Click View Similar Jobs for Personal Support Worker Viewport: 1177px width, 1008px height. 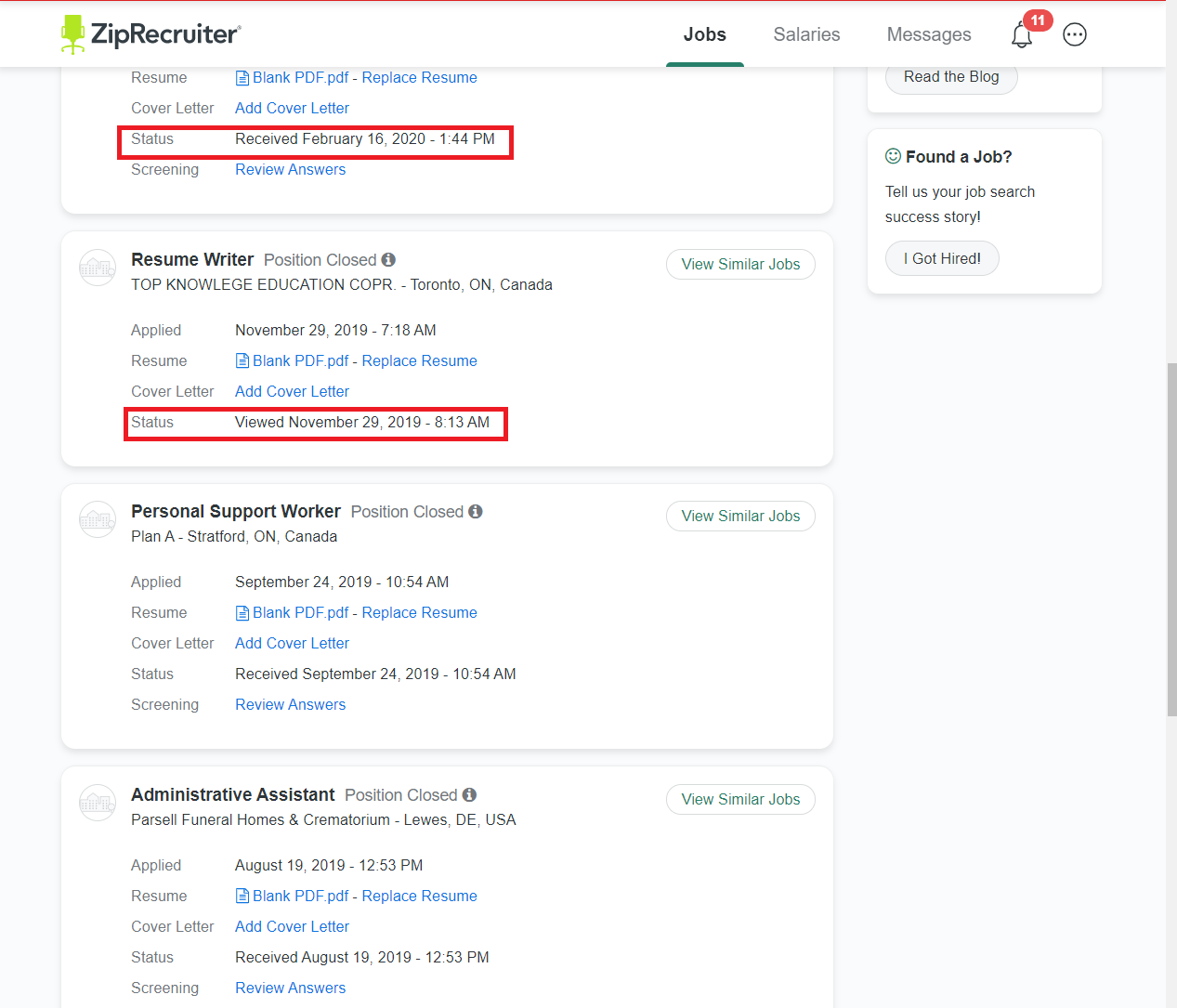pos(740,517)
